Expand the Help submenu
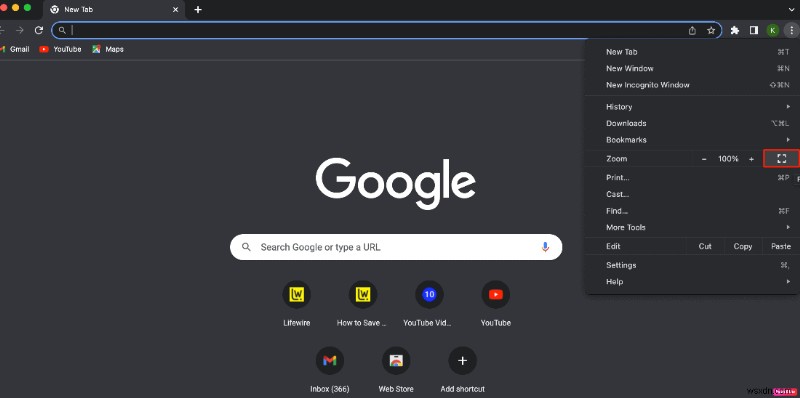The width and height of the screenshot is (800, 398). [692, 282]
